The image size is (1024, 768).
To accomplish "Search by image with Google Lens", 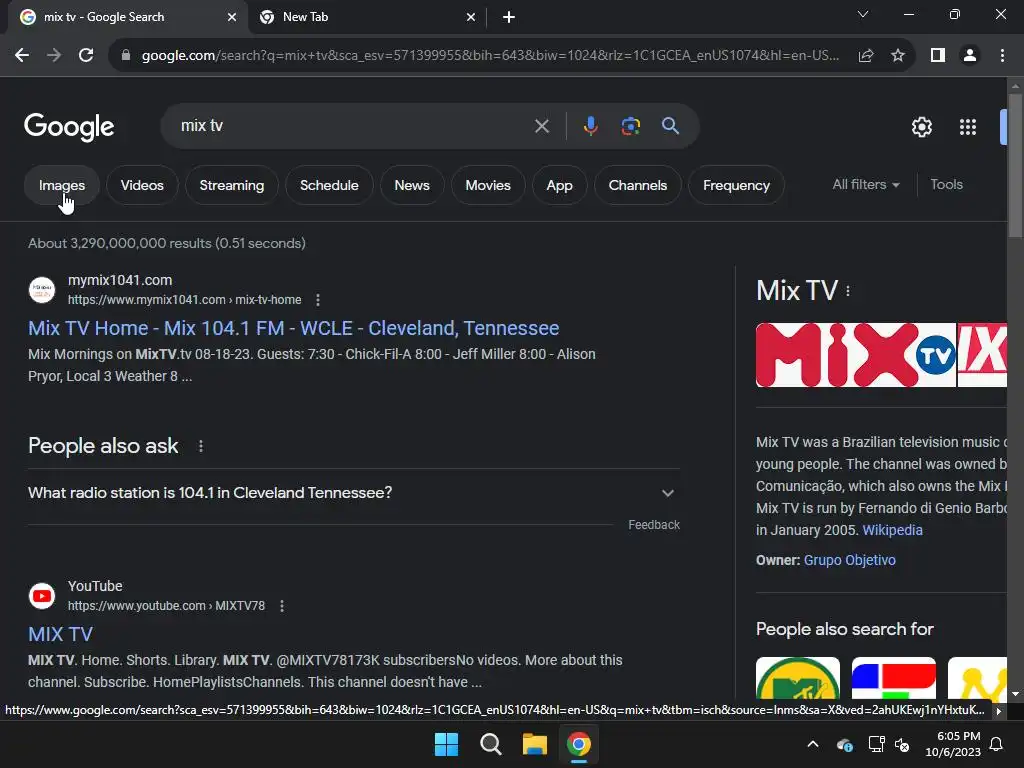I will 630,126.
